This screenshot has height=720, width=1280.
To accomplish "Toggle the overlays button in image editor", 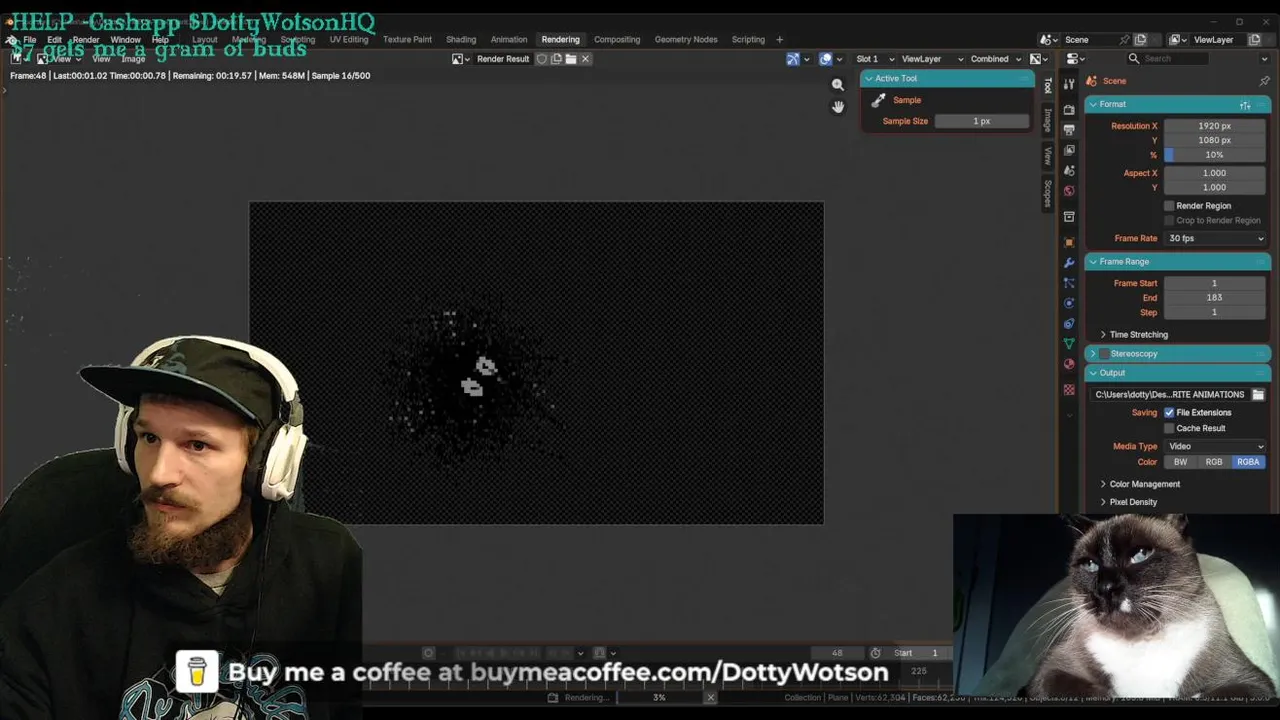I will [x=825, y=59].
